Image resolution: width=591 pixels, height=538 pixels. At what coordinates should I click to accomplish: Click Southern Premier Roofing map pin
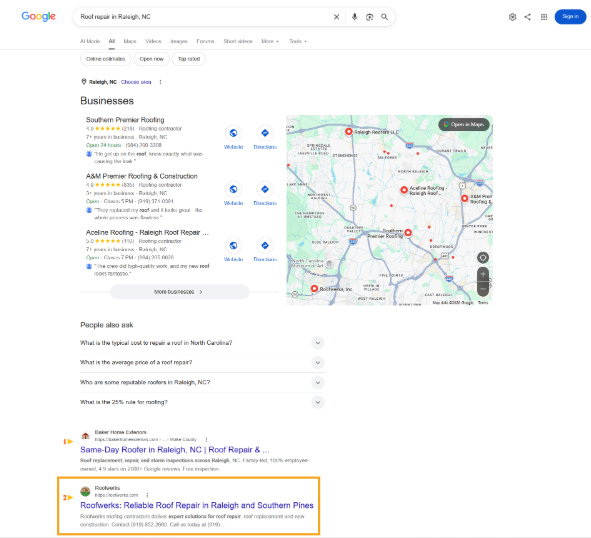click(x=408, y=233)
